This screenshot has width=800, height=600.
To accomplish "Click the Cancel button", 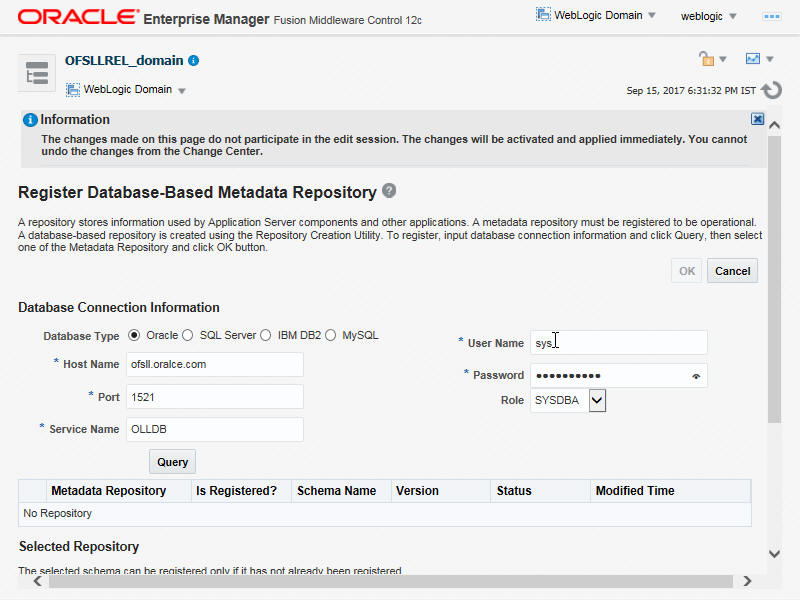I will coord(732,271).
